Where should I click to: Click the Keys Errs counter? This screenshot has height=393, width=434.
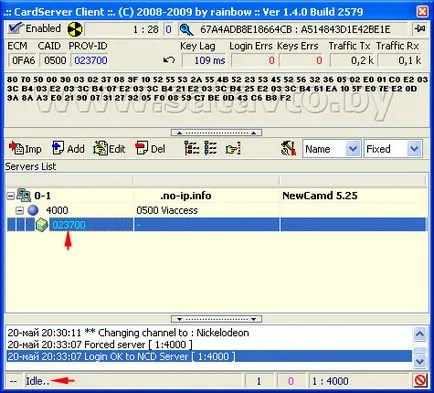coord(302,61)
